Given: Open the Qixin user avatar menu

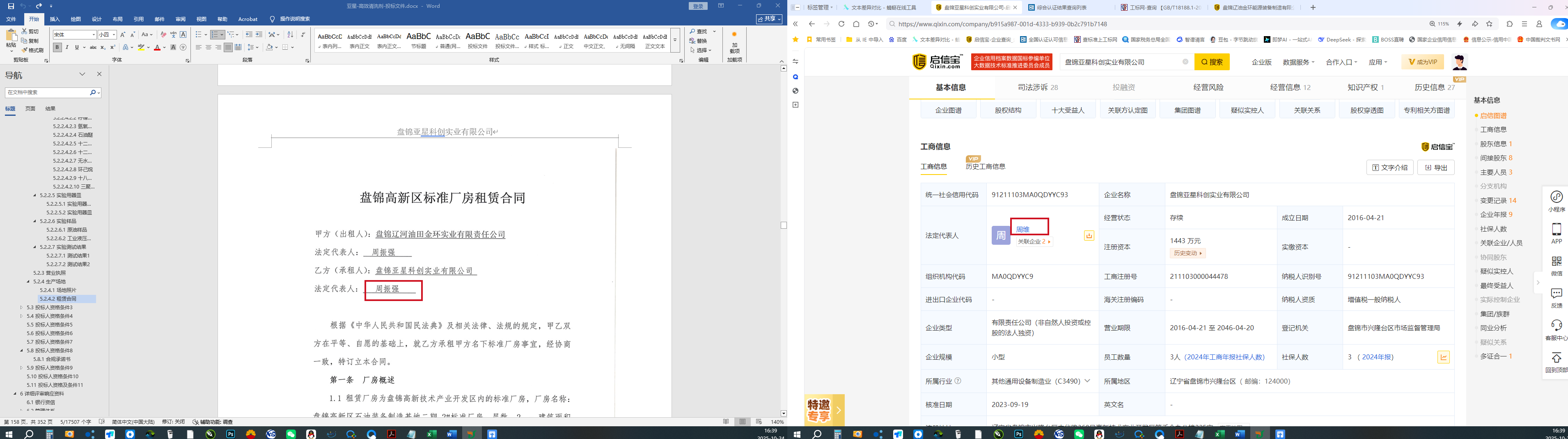Looking at the screenshot, I should point(1459,62).
